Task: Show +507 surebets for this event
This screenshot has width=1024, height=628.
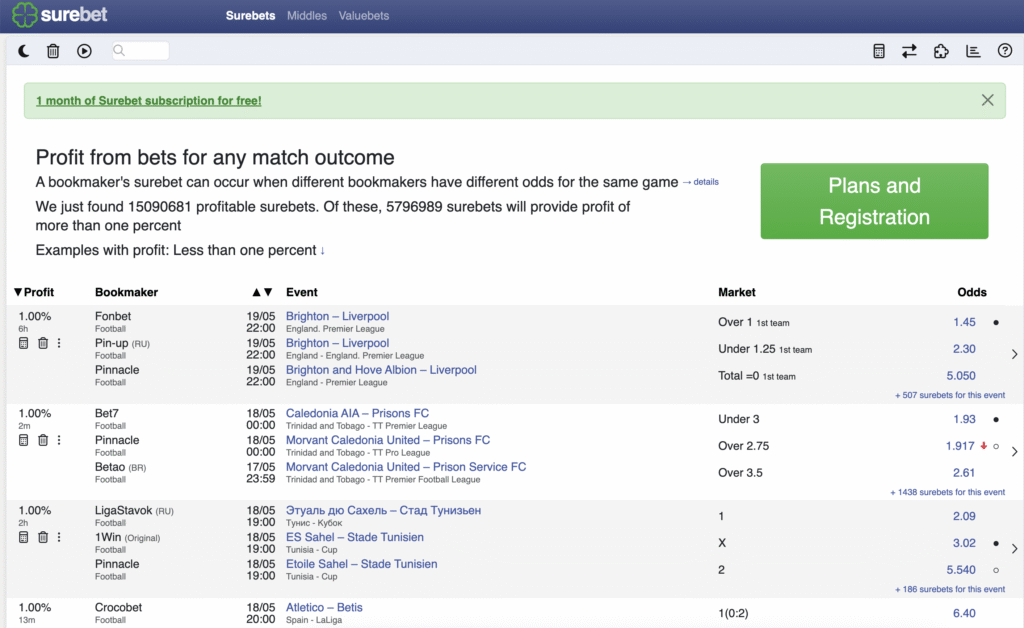Action: pos(950,395)
